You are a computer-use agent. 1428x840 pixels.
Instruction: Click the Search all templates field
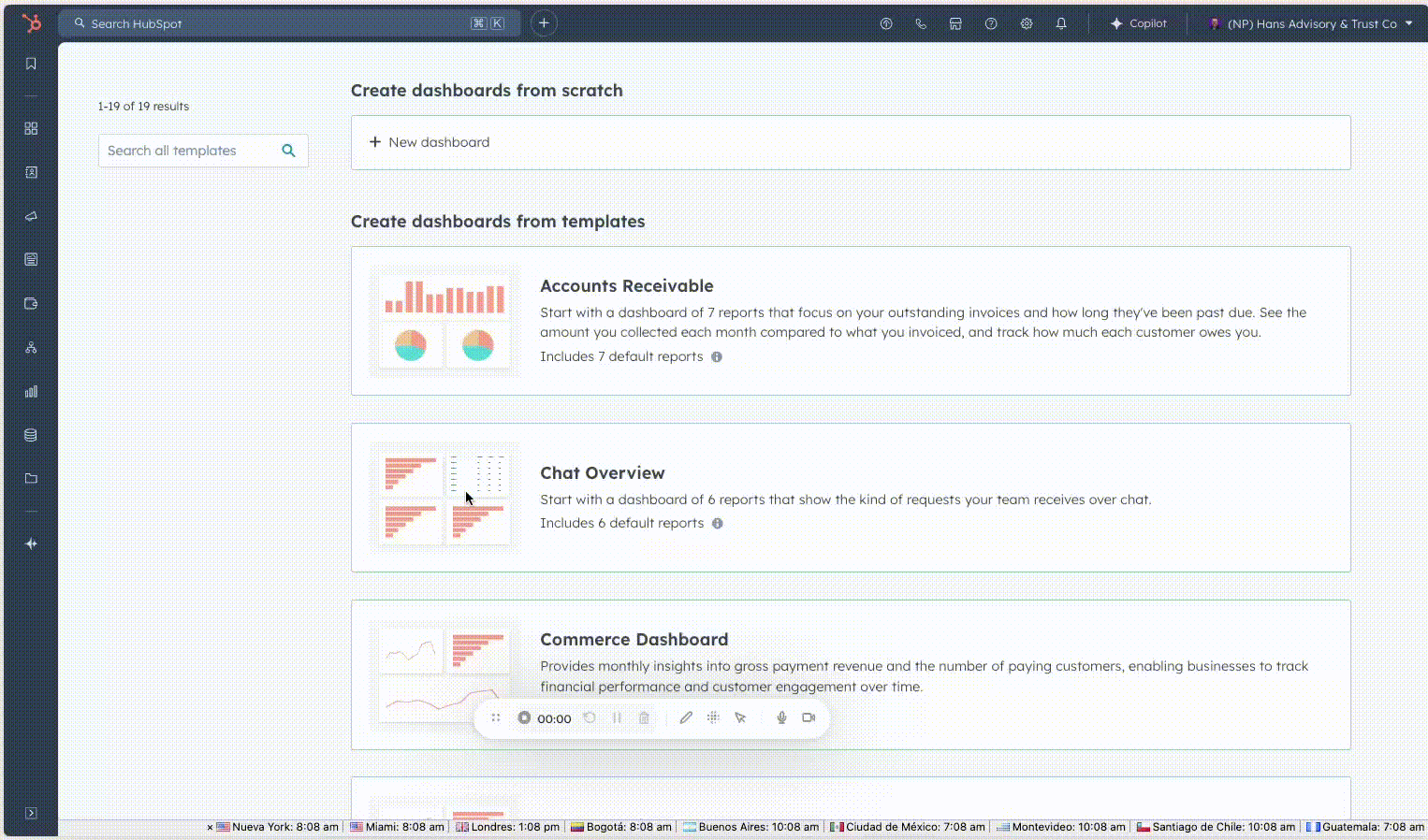pos(190,151)
